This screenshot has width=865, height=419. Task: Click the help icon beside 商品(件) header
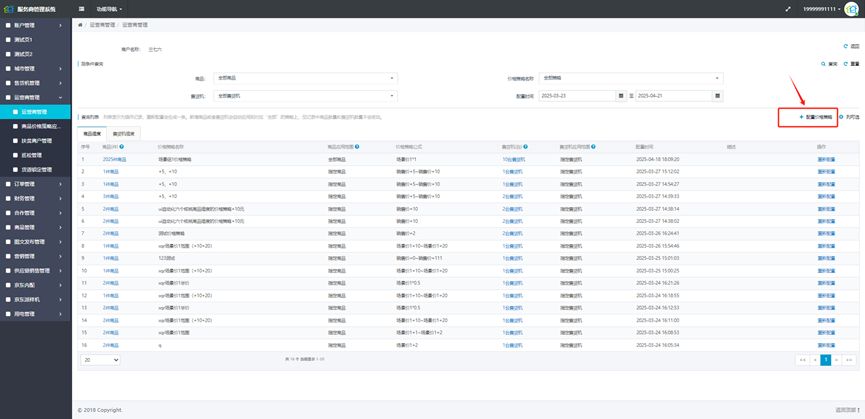[121, 147]
